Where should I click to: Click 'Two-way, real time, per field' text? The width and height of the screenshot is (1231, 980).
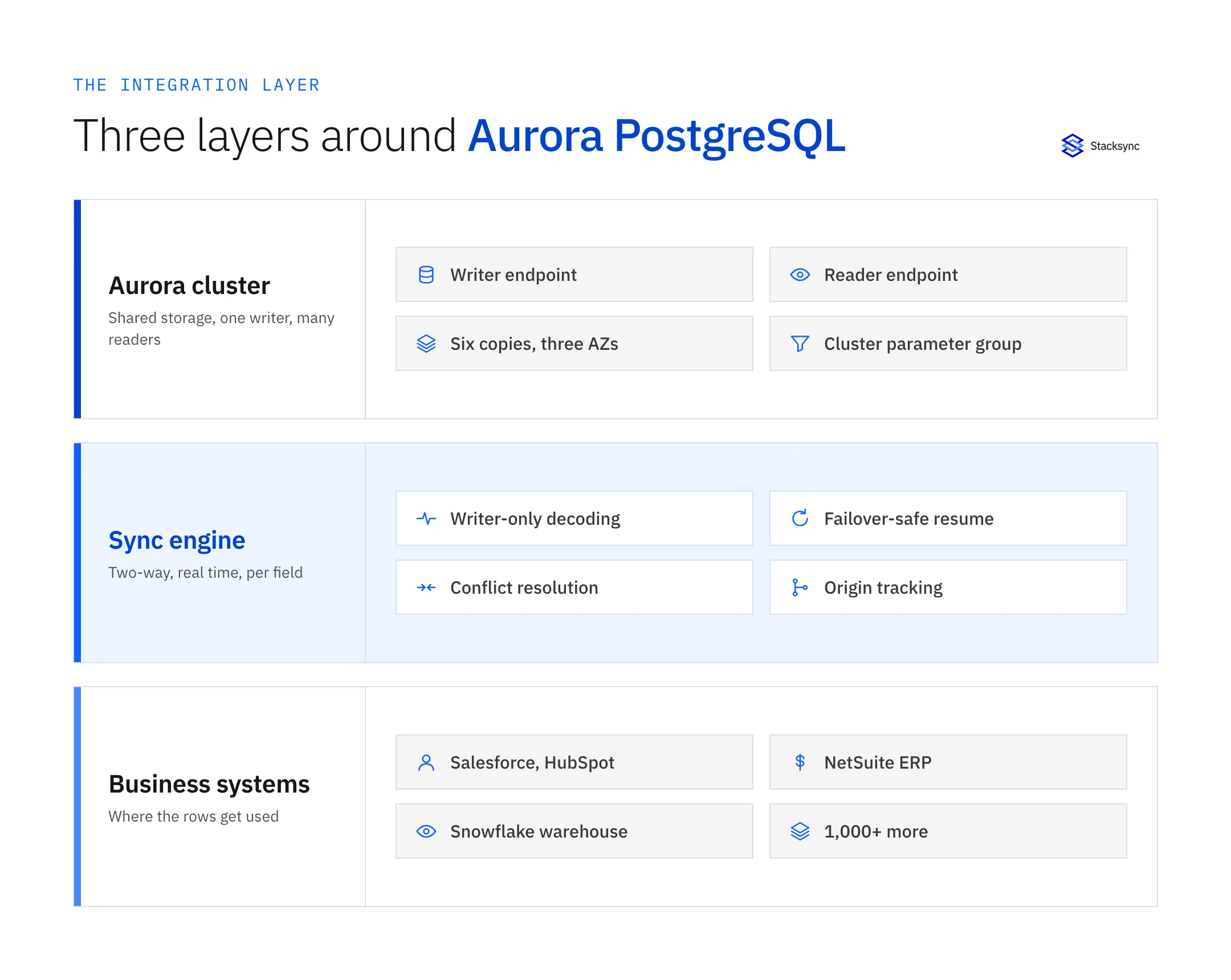tap(205, 573)
